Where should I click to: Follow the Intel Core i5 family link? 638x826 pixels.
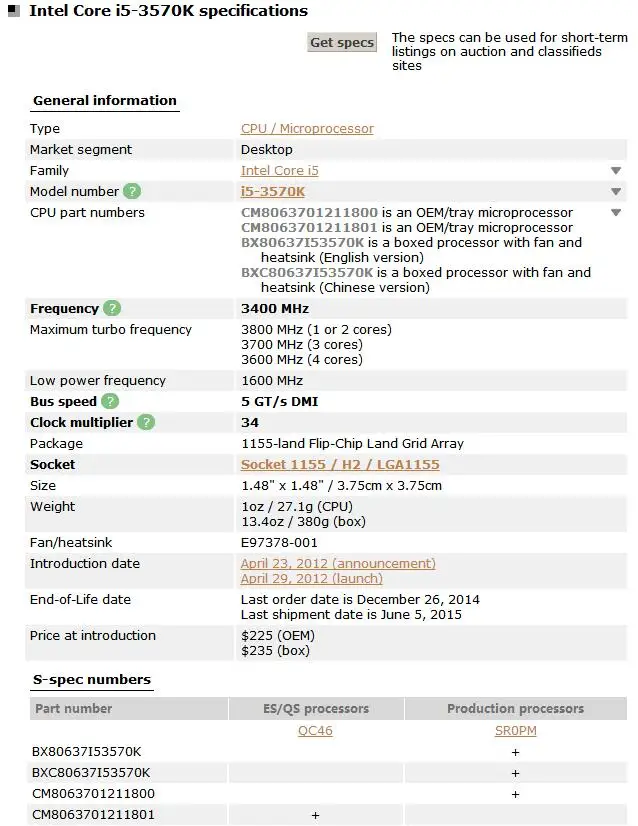(x=279, y=171)
